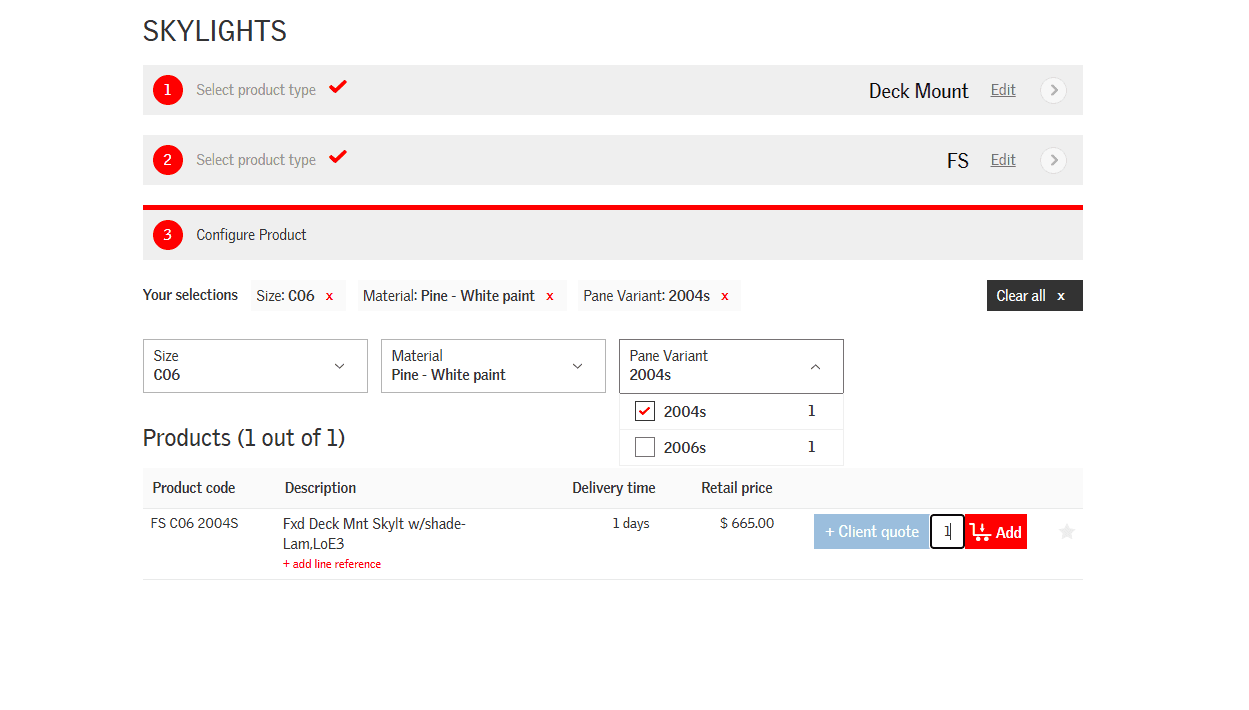Click step 3 Configure Product header
The image size is (1249, 710).
click(x=613, y=235)
